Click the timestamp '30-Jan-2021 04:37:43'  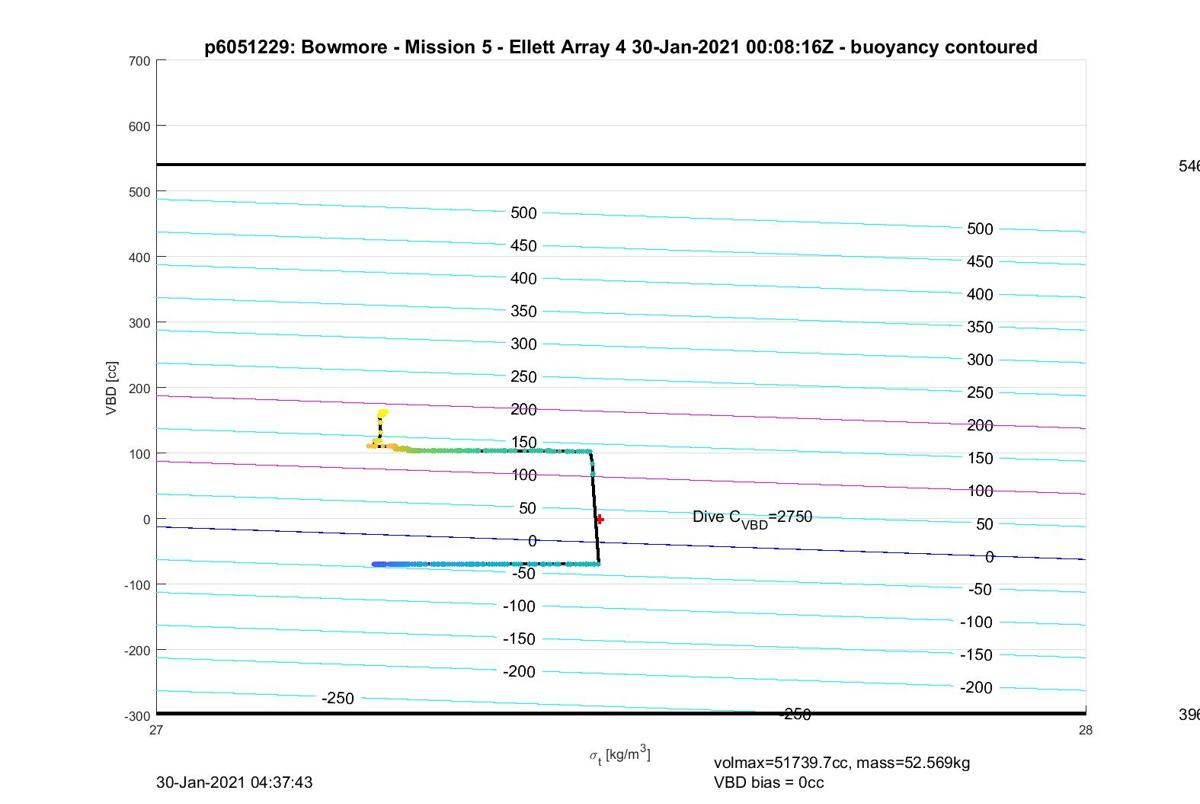(x=235, y=782)
